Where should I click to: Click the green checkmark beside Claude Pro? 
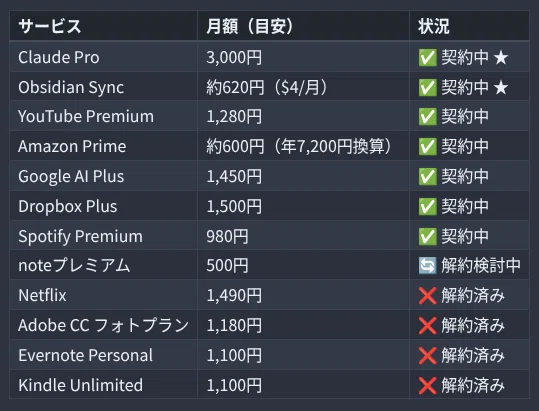[427, 57]
